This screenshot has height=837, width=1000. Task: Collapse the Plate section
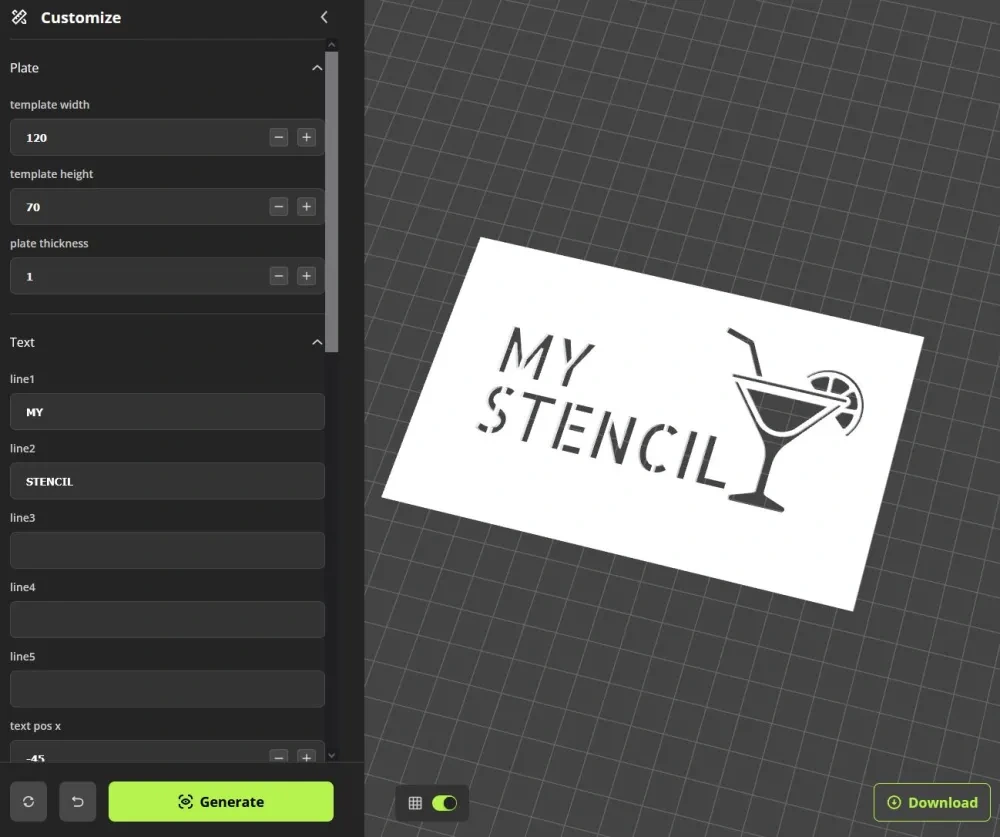pyautogui.click(x=317, y=68)
